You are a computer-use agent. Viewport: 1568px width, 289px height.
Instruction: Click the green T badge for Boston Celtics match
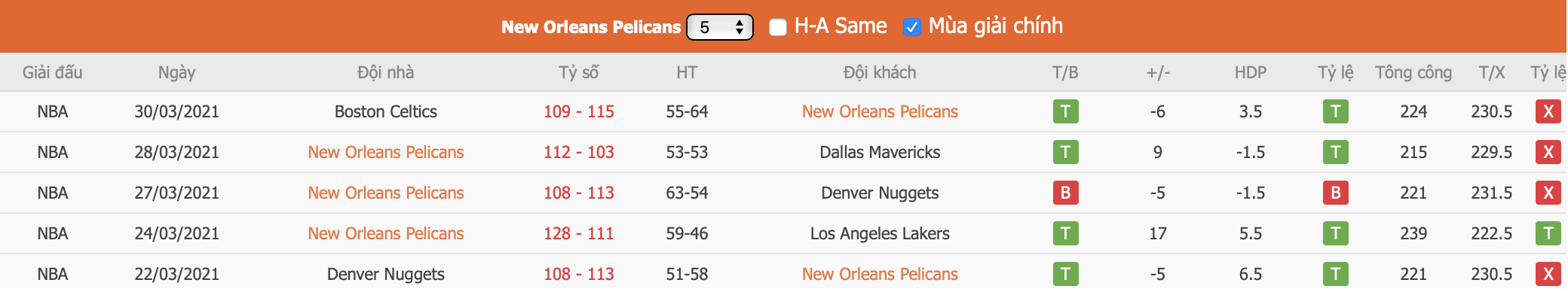(x=1065, y=111)
